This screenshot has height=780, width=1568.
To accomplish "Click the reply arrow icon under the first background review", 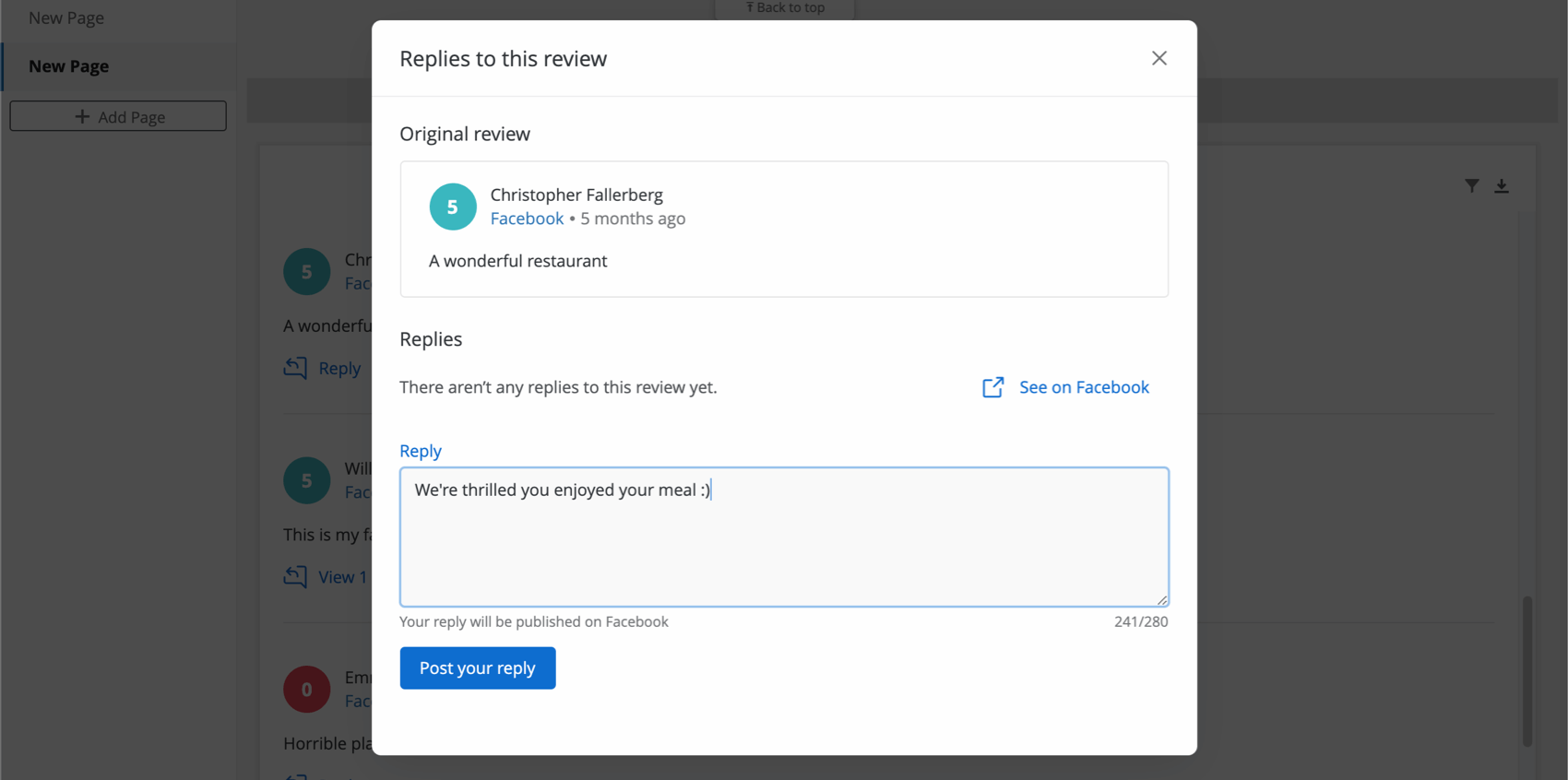I will point(295,368).
